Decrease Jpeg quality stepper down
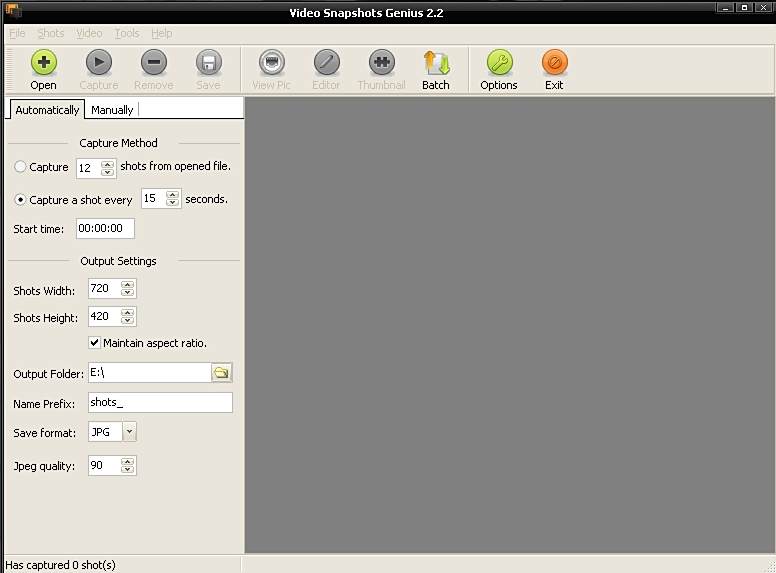Image resolution: width=776 pixels, height=573 pixels. pos(128,470)
